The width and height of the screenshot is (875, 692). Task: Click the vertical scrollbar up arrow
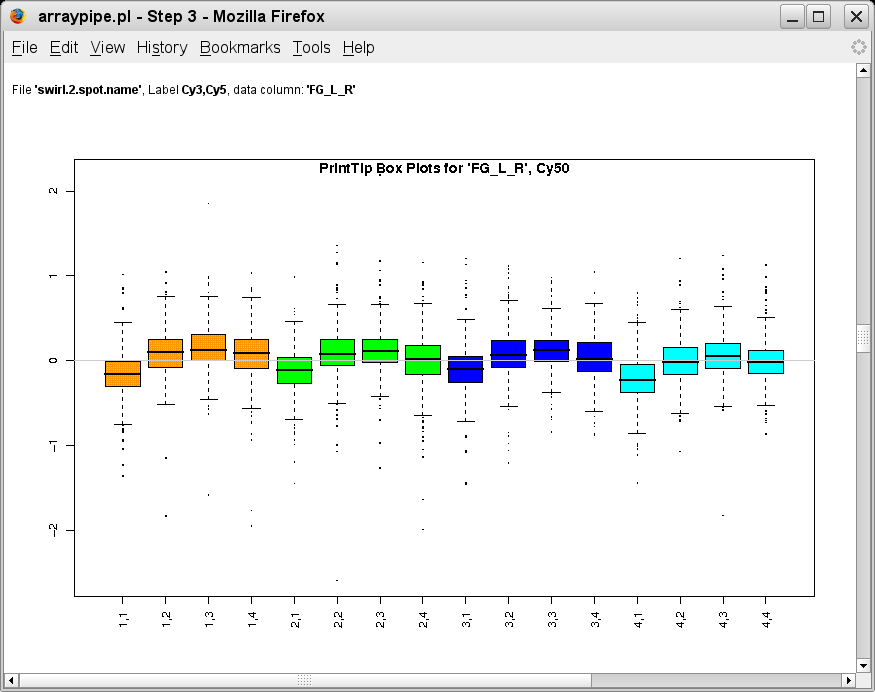[x=863, y=70]
